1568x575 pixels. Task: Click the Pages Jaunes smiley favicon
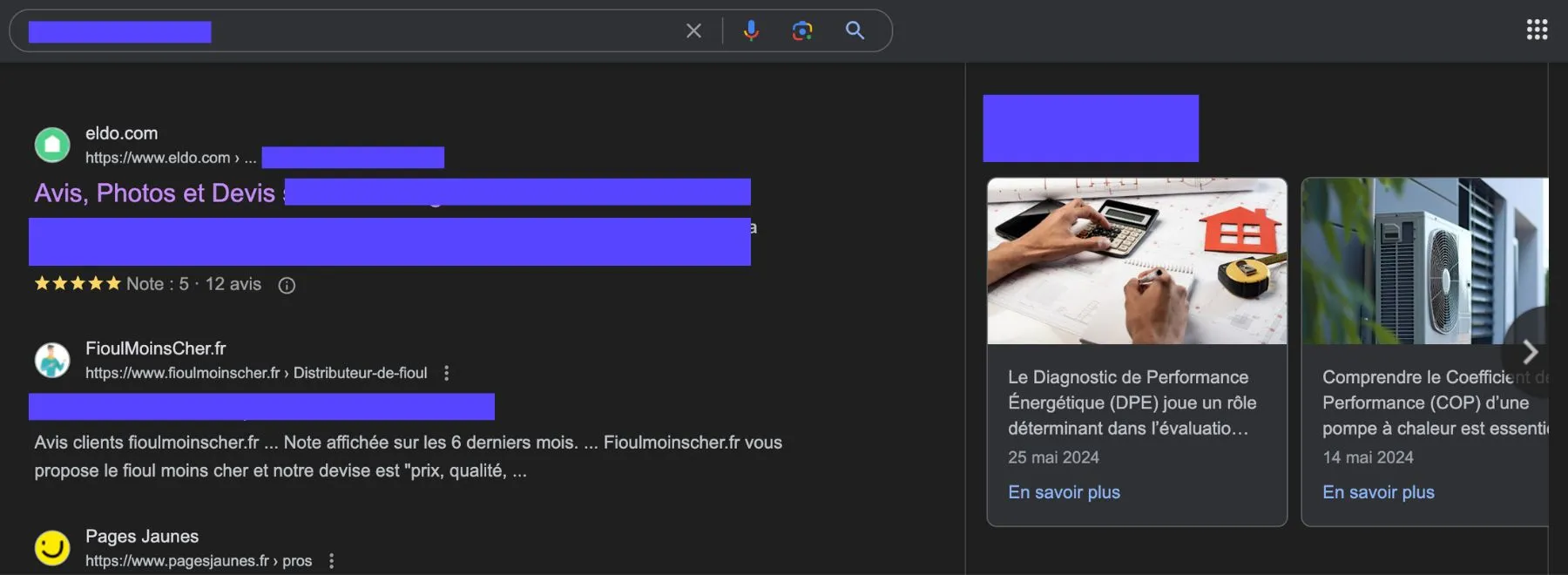(x=52, y=548)
